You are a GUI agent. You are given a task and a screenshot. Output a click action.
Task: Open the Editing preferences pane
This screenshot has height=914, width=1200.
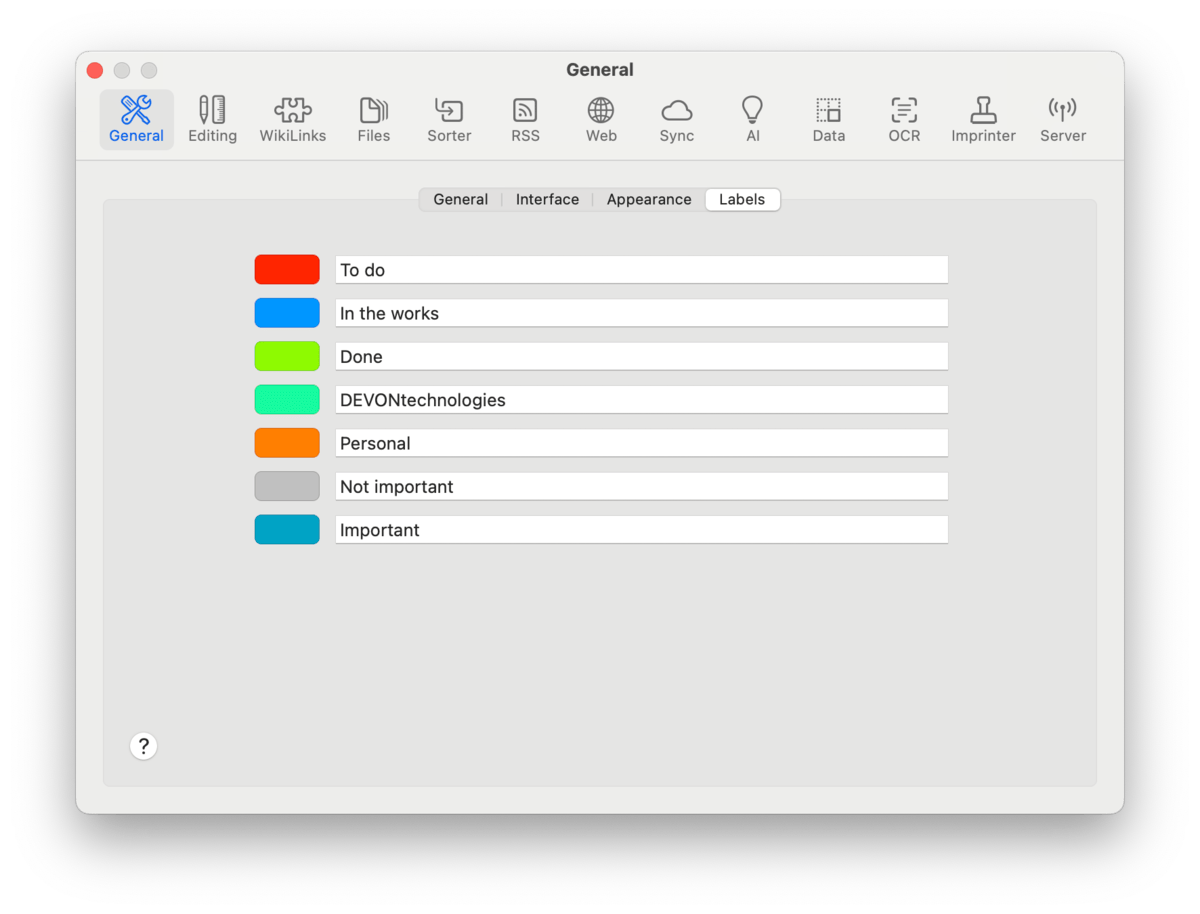click(x=212, y=120)
